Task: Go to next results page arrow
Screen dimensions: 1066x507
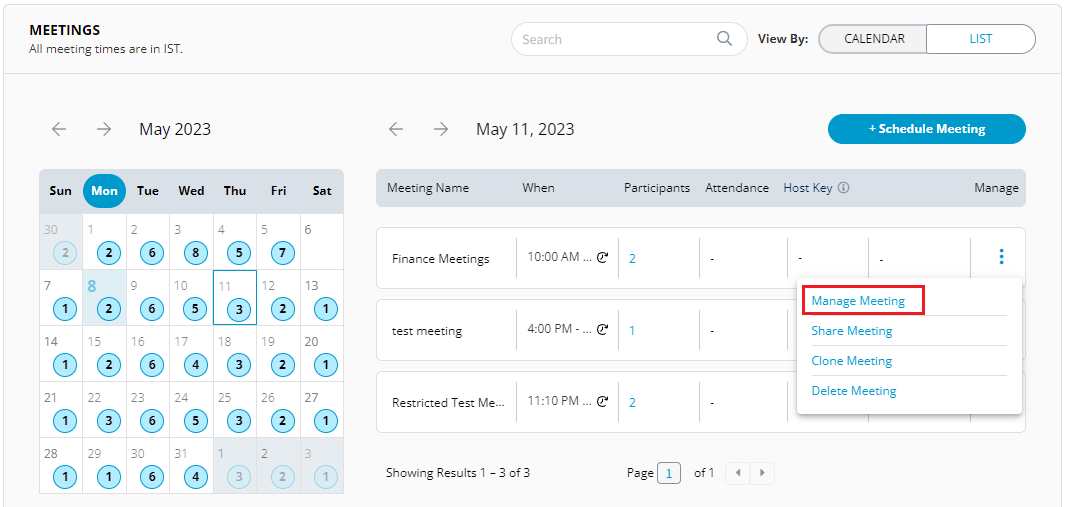Action: (x=762, y=473)
